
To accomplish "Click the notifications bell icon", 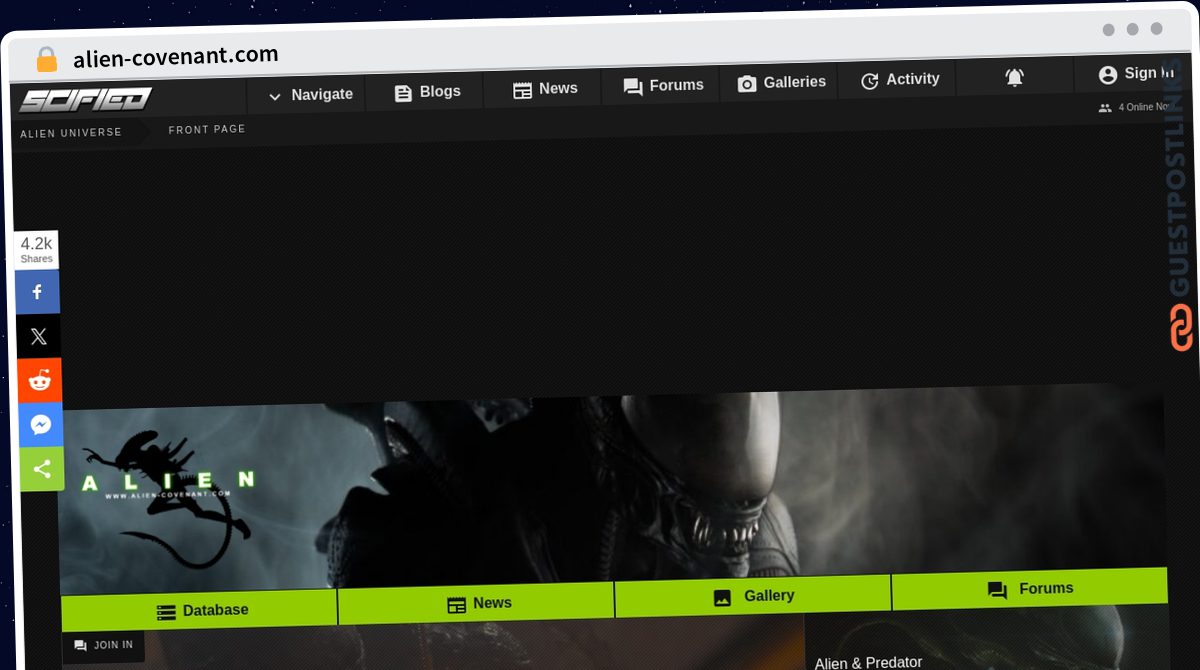I will tap(1014, 77).
